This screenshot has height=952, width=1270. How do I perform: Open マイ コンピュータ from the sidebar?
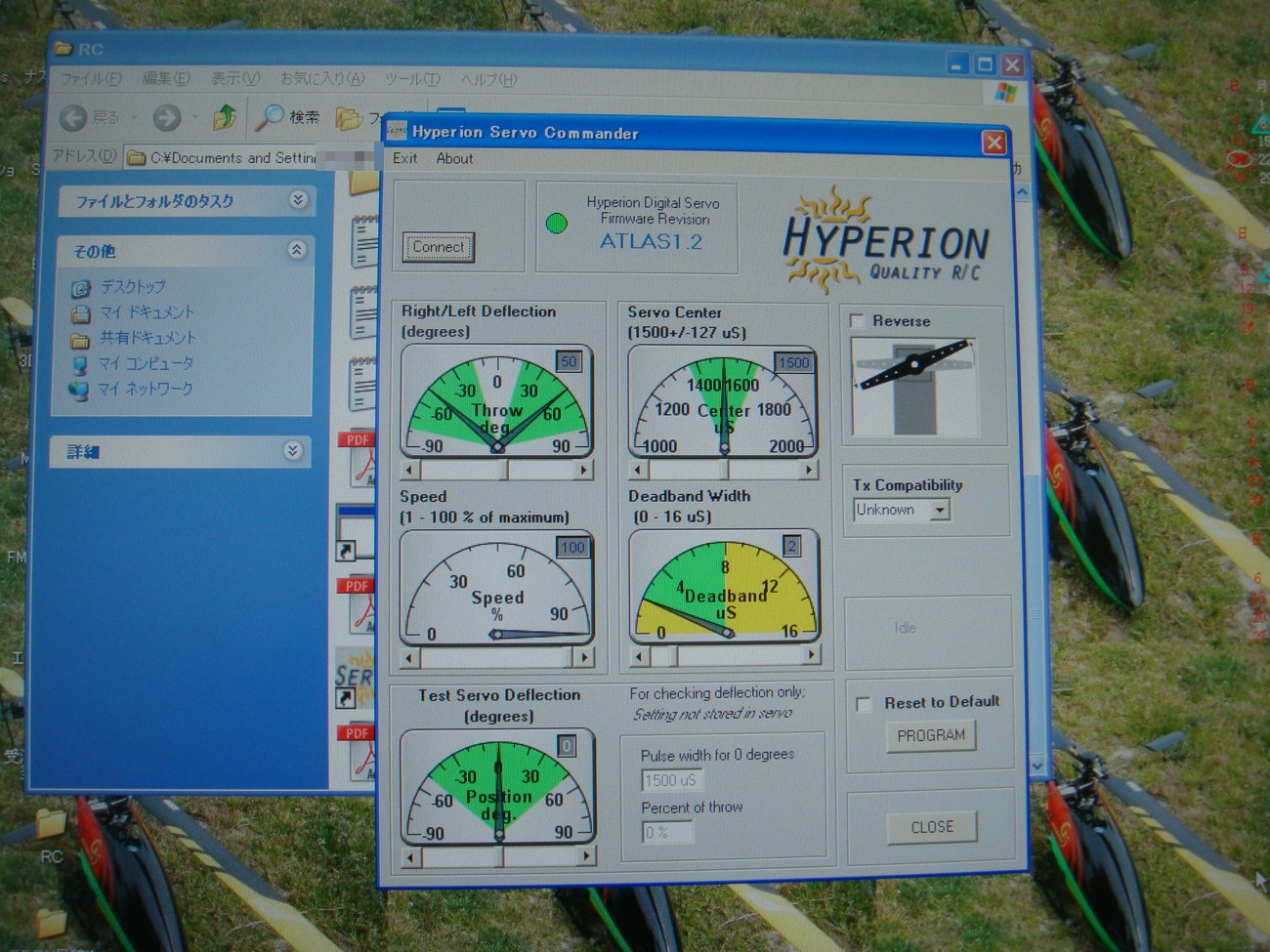(133, 363)
